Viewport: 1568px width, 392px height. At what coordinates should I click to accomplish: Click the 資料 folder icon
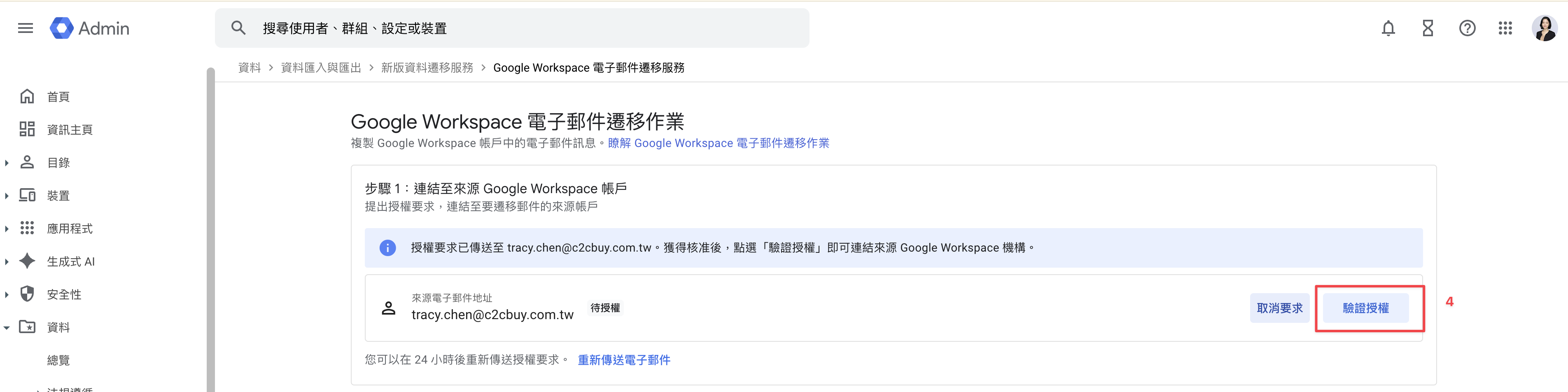click(28, 326)
